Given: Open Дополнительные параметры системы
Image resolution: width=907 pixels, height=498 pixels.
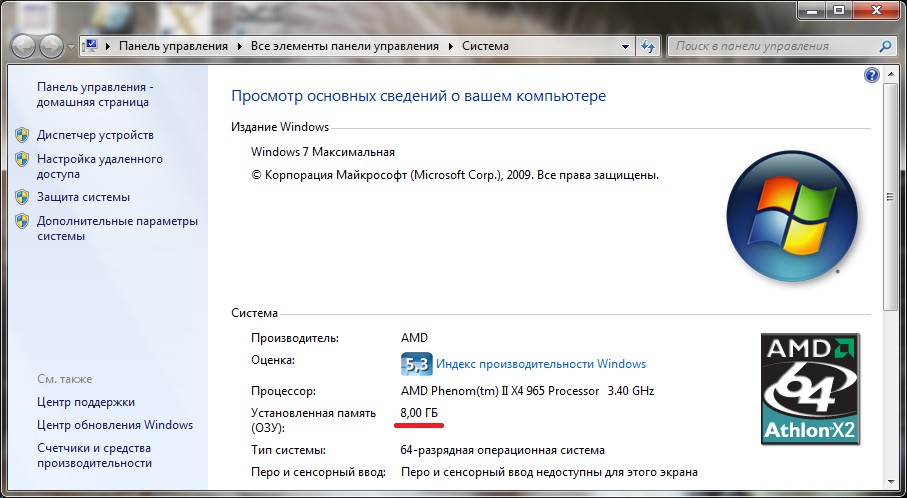Looking at the screenshot, I should 117,228.
